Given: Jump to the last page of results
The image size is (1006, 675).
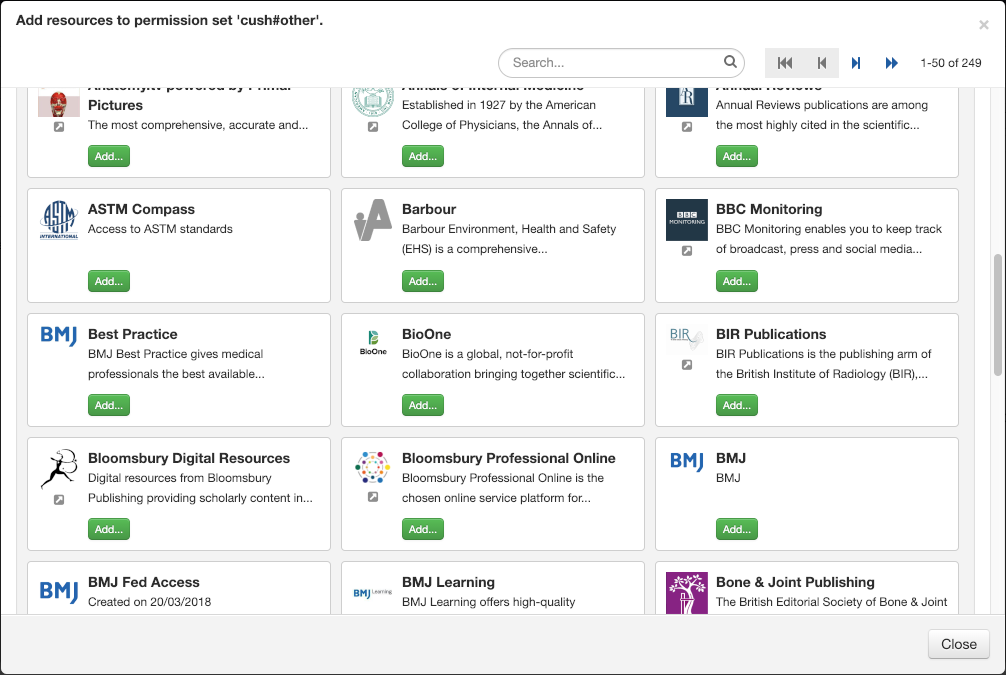Looking at the screenshot, I should pyautogui.click(x=891, y=63).
